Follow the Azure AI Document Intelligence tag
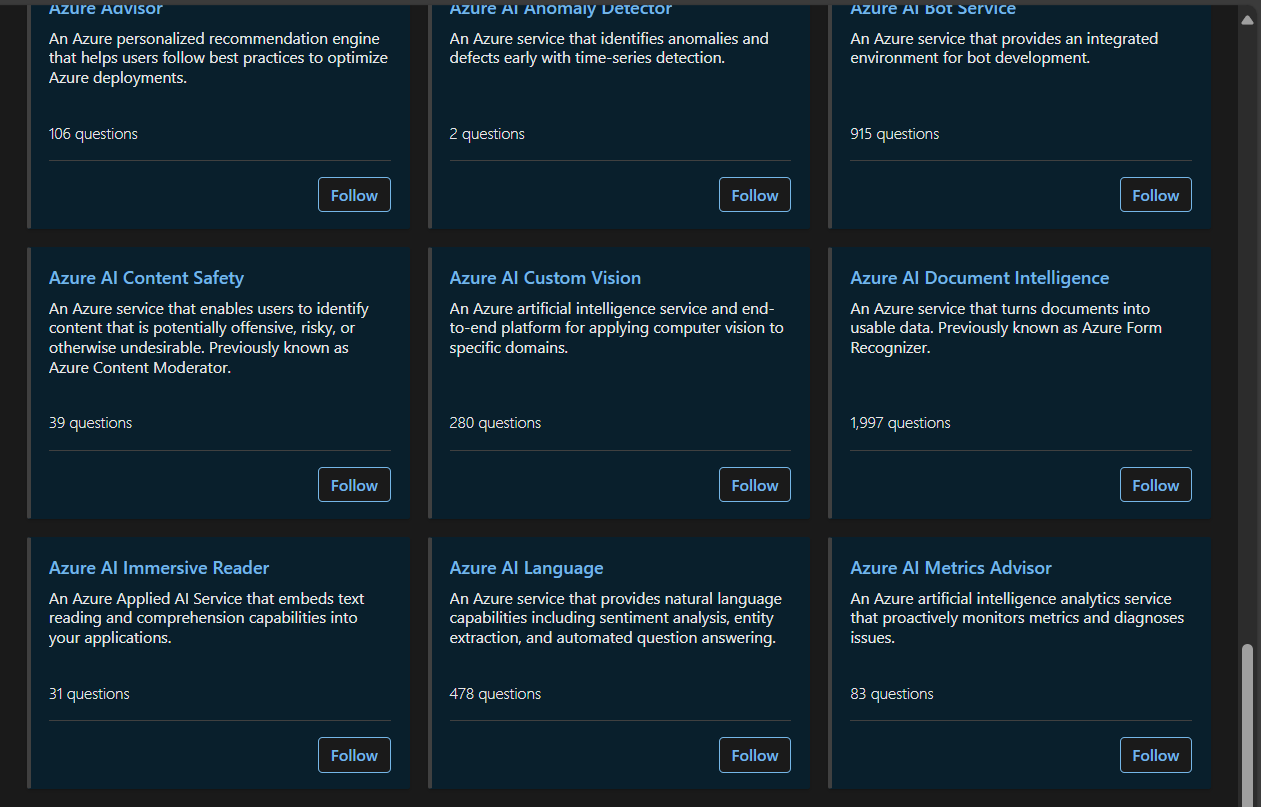This screenshot has width=1261, height=807. click(1156, 485)
